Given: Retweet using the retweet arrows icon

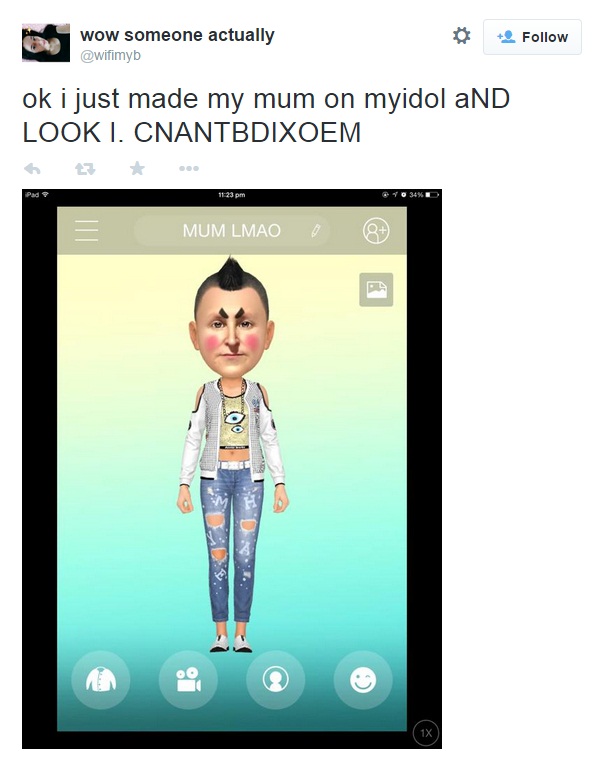Looking at the screenshot, I should tap(85, 169).
